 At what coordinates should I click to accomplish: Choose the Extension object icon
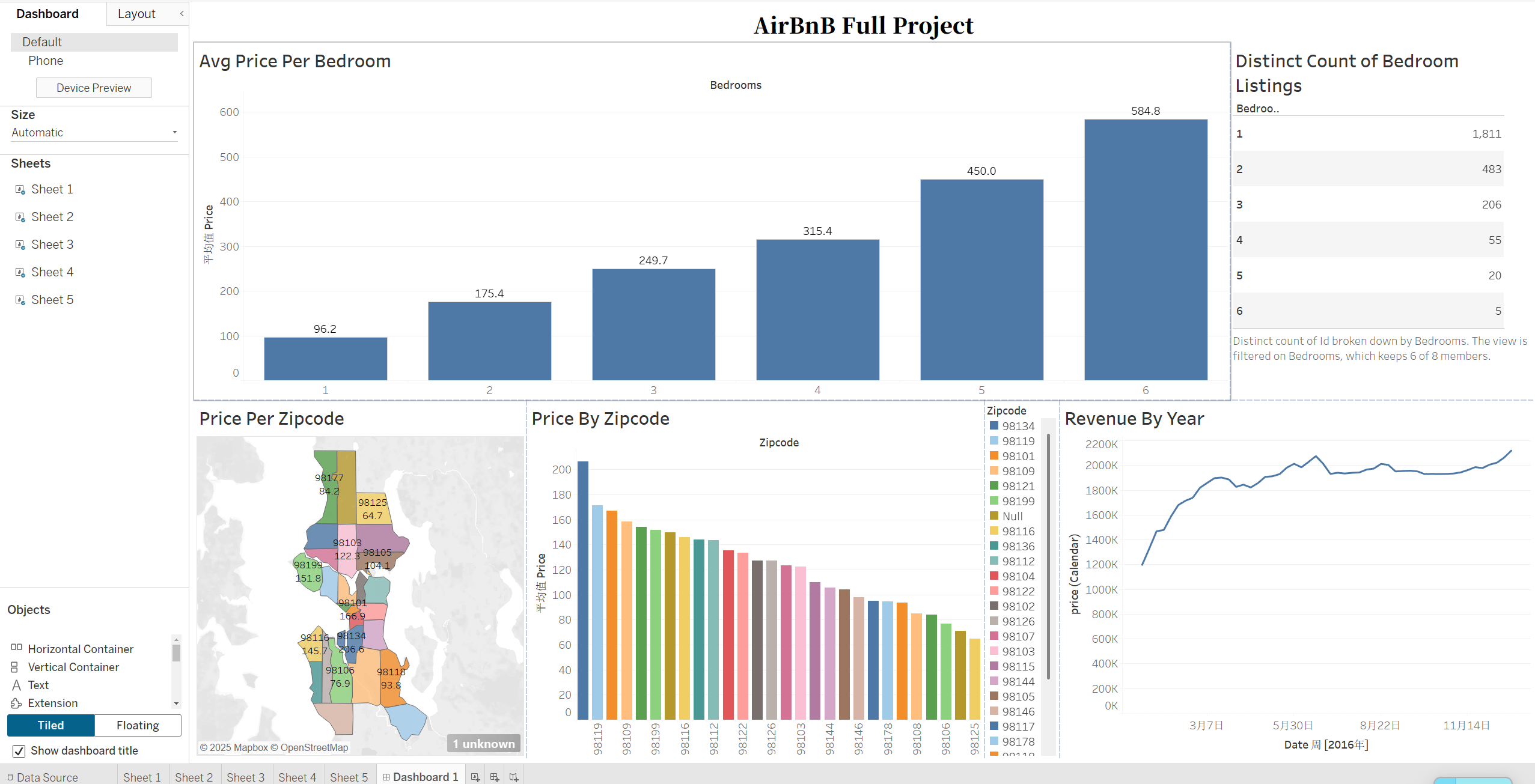16,703
